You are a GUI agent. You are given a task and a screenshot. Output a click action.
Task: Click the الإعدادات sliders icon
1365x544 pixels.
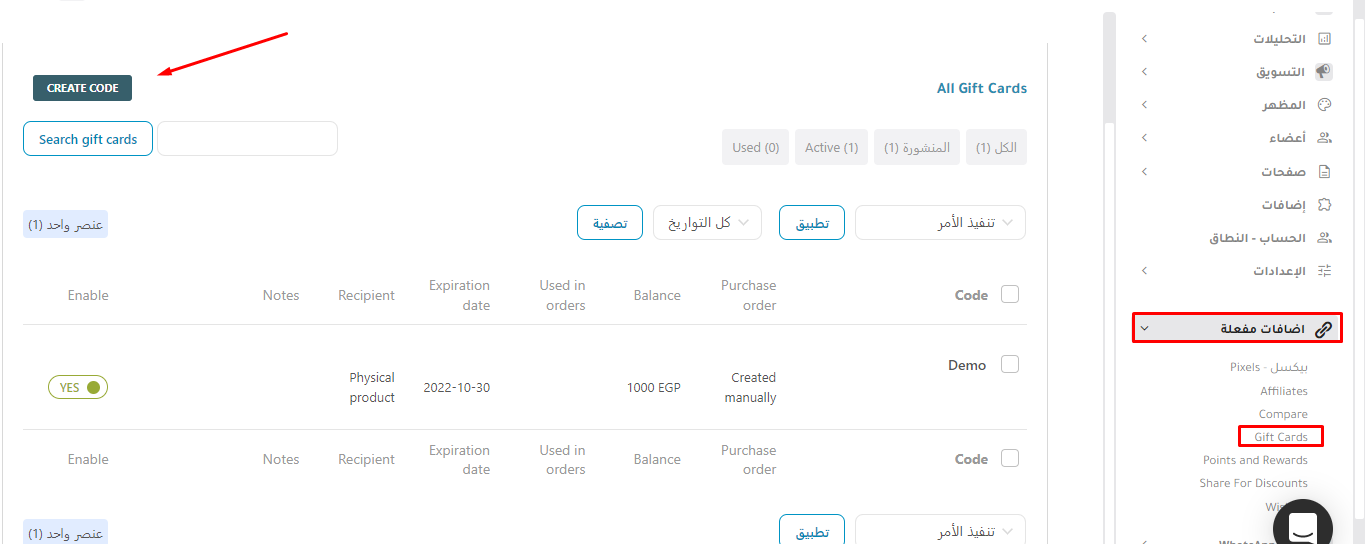(x=1324, y=271)
